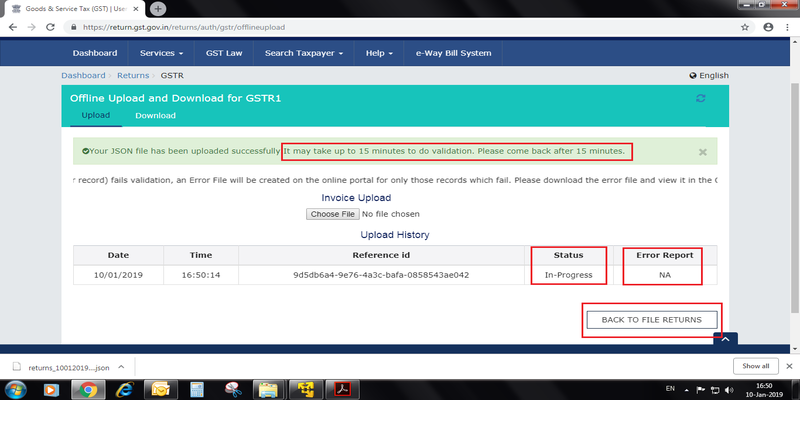
Task: Click the browser forward arrow
Action: coord(32,27)
